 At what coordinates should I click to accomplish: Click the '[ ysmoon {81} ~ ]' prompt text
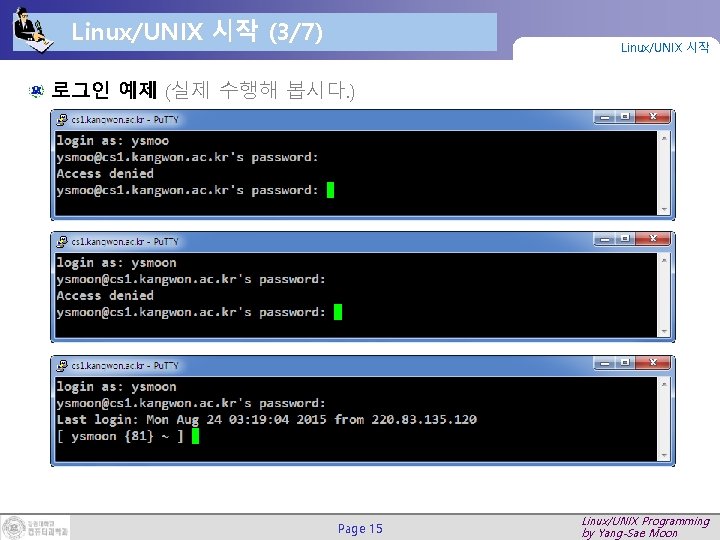pos(120,436)
